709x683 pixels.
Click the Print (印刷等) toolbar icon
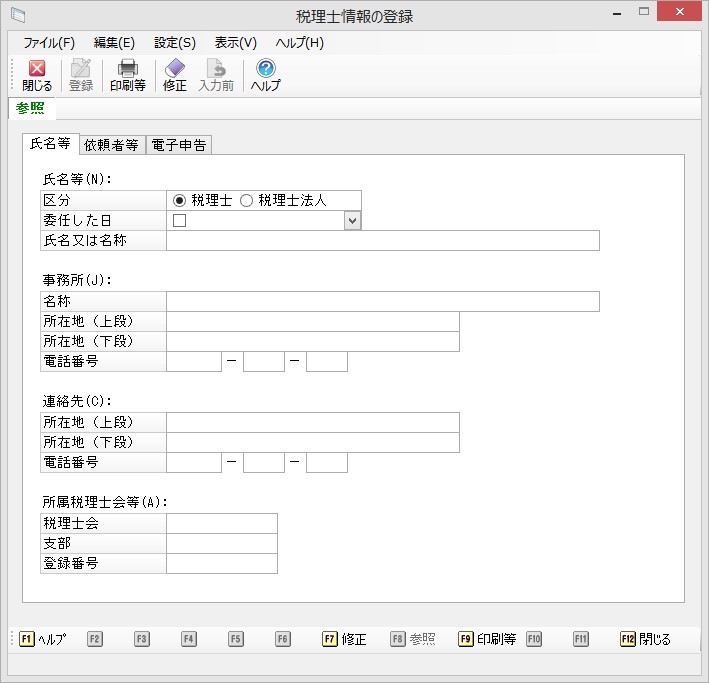click(127, 69)
